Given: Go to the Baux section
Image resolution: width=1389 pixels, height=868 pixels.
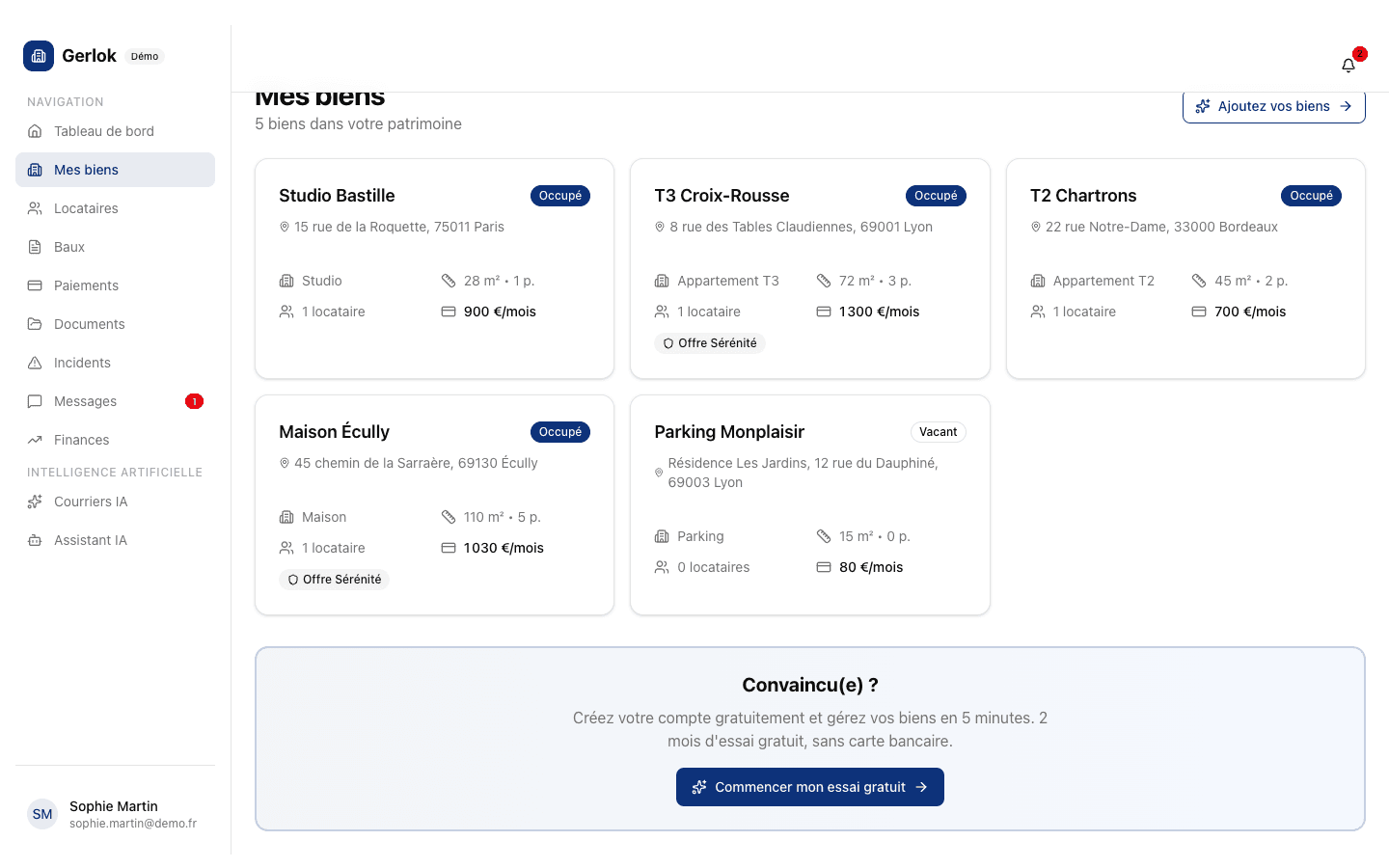Looking at the screenshot, I should [69, 247].
